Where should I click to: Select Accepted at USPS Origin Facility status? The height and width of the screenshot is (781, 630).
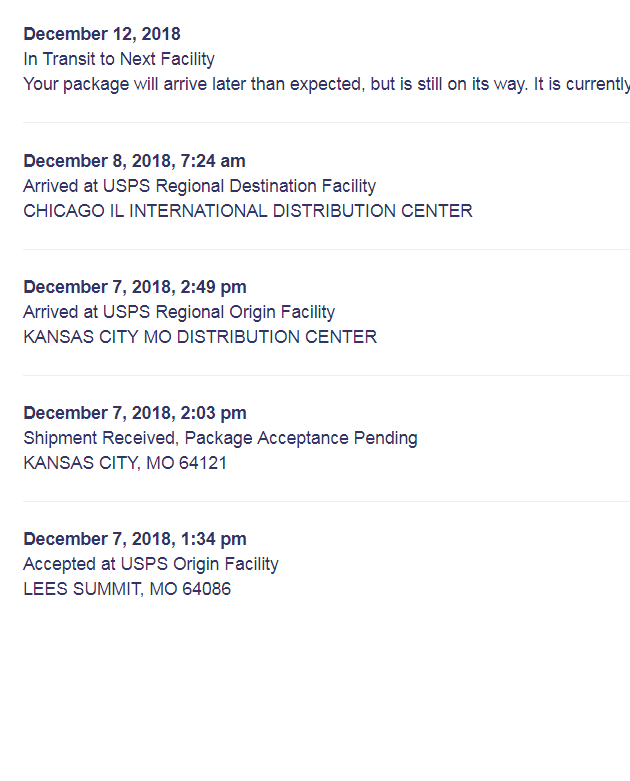pos(151,564)
